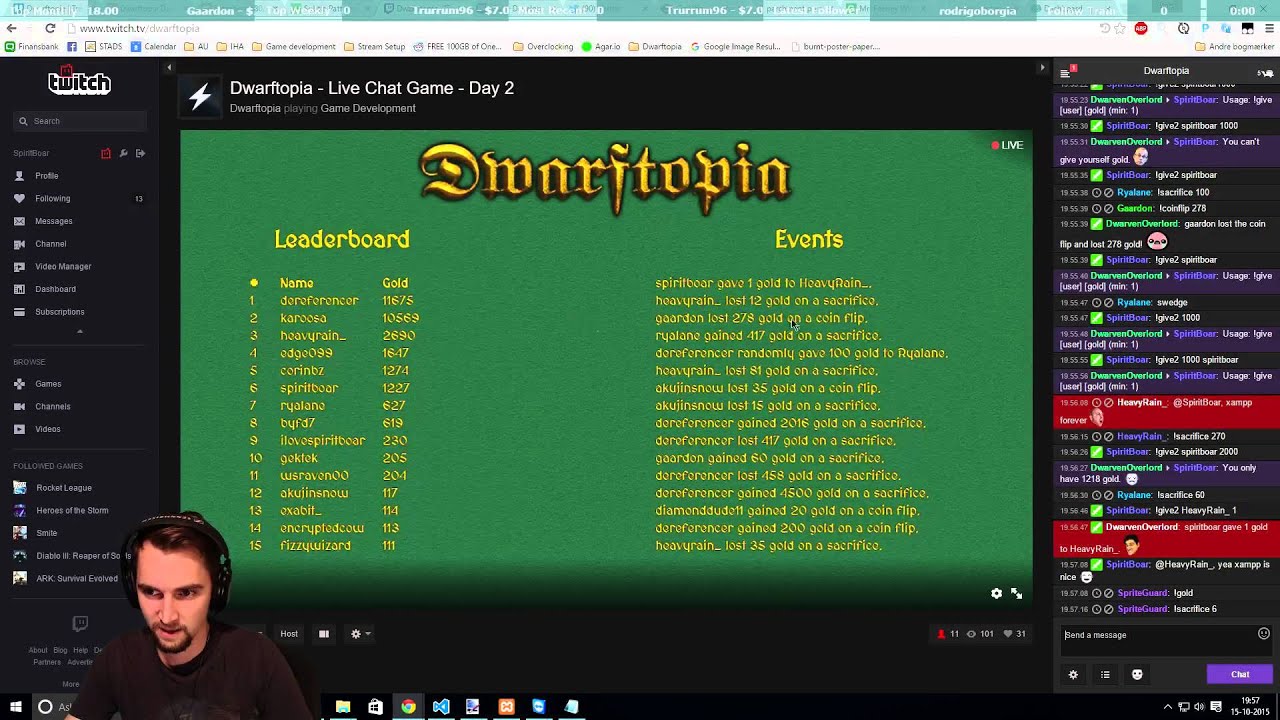Collapse the chat panel arrow
The height and width of the screenshot is (720, 1280).
click(1042, 68)
